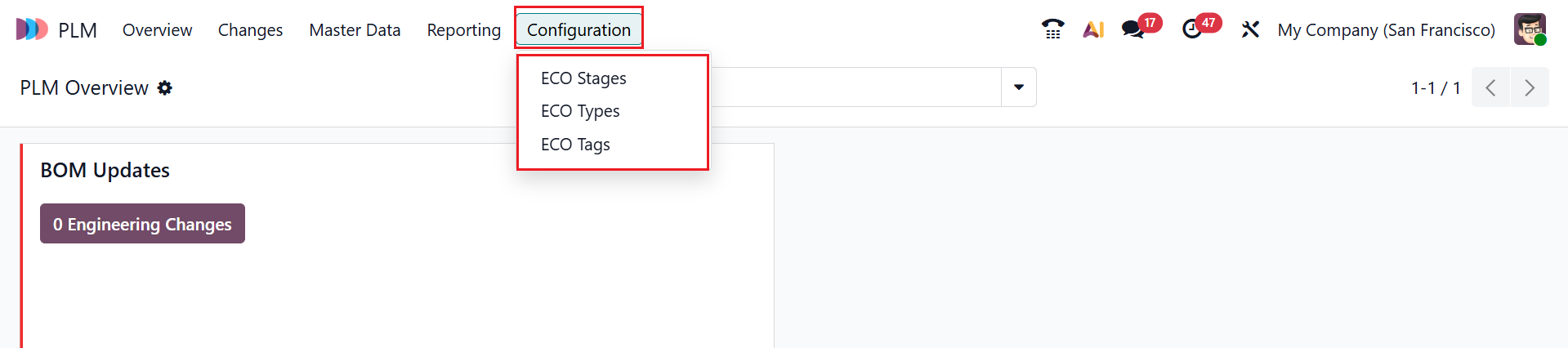This screenshot has width=1568, height=348.
Task: Choose ECO Types in the dropdown
Action: point(580,111)
